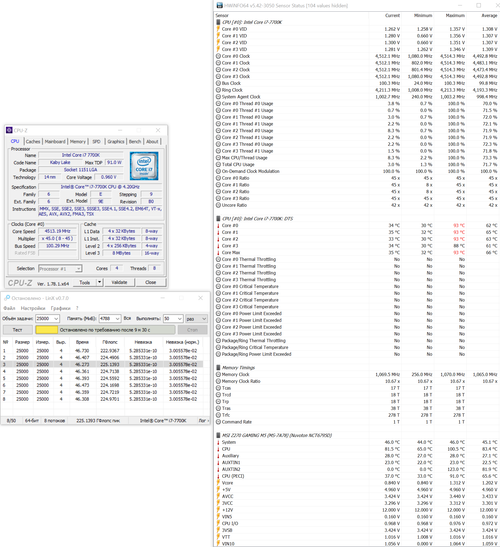Screen dimensions: 500x547
Task: Open the About tab in CPU-Z
Action: coord(152,141)
